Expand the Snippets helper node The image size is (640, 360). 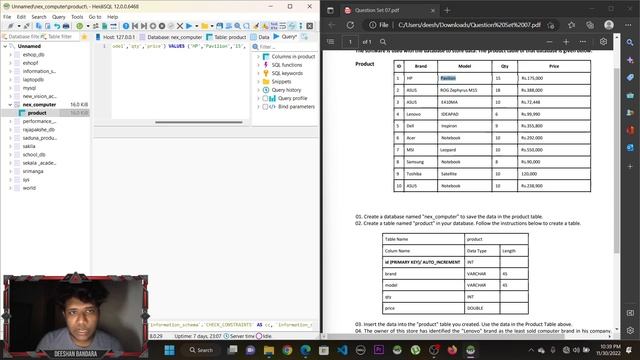[258, 82]
